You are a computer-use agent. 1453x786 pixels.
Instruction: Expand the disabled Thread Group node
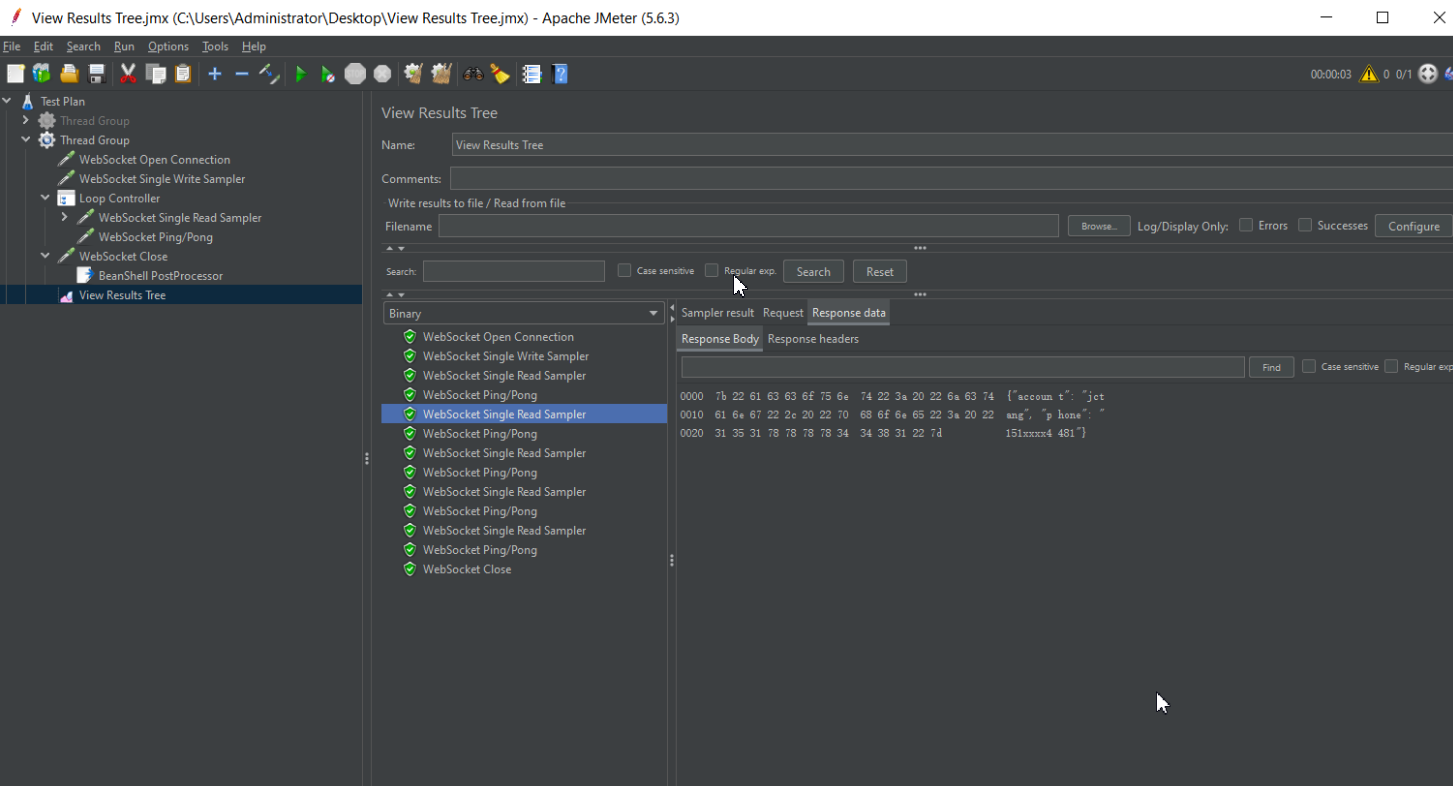point(26,120)
